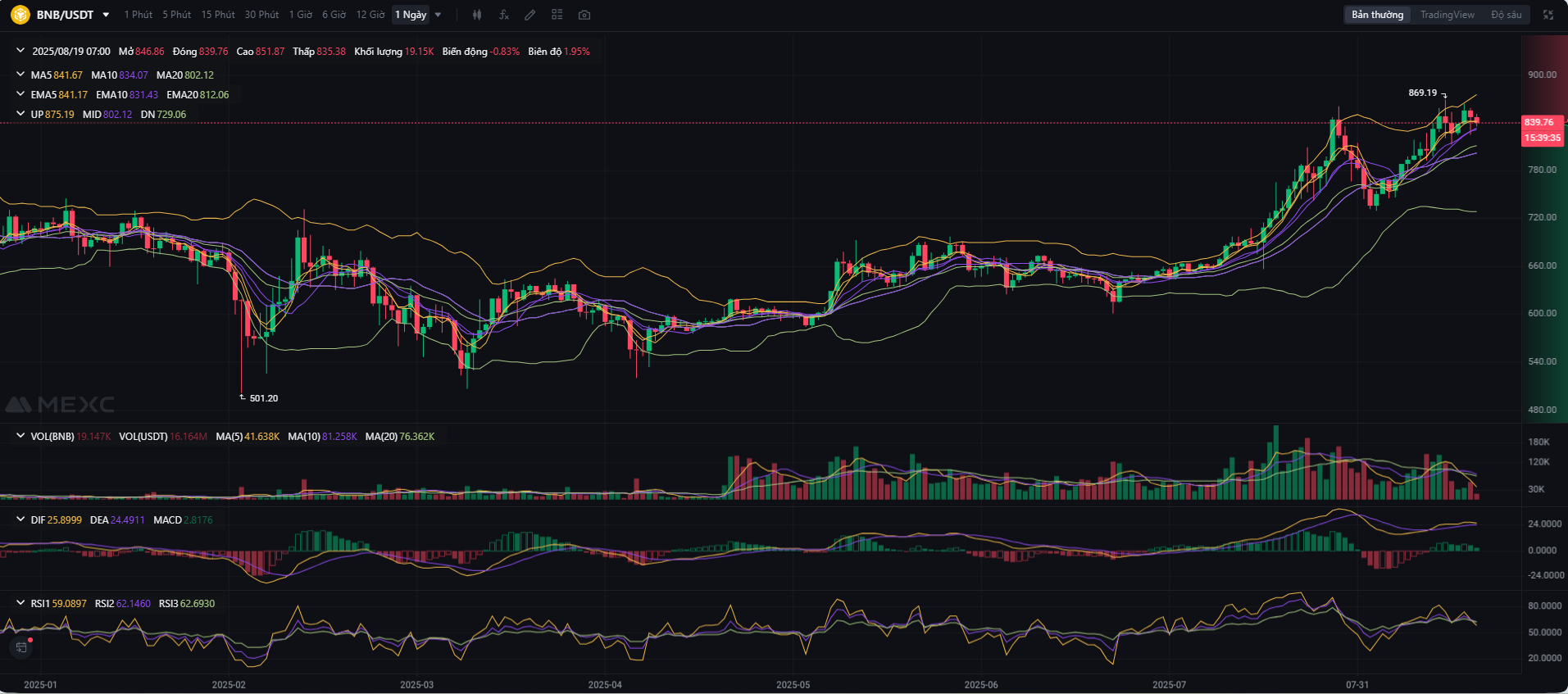Click the EMA10 831.43 label
Image resolution: width=1568 pixels, height=694 pixels.
127,94
